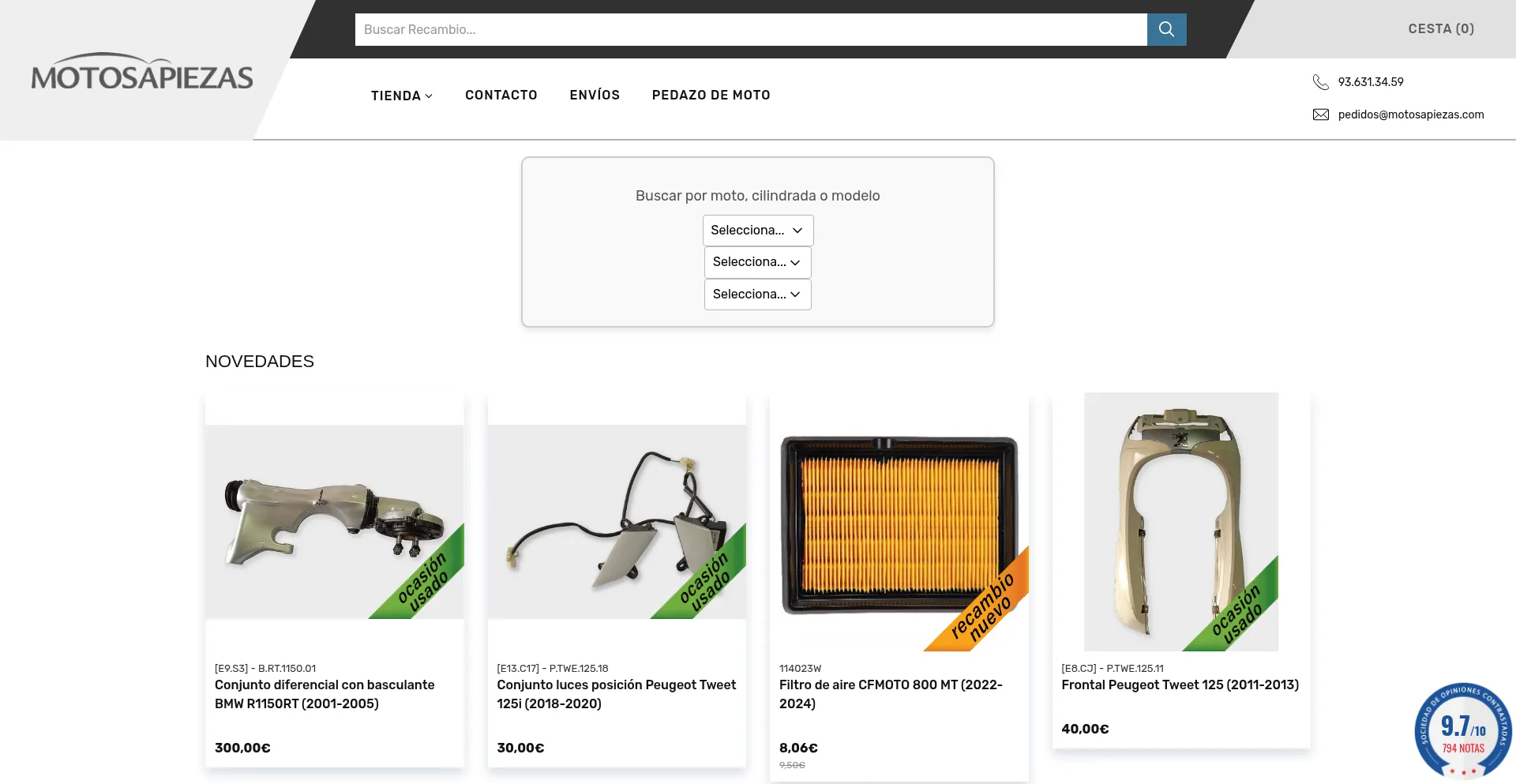Click the crossed-out 9,50€ old price

click(x=792, y=765)
